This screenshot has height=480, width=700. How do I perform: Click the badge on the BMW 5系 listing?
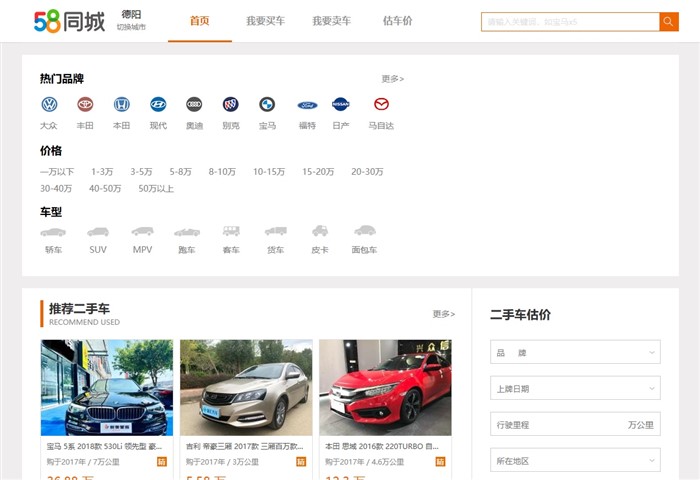[162, 462]
